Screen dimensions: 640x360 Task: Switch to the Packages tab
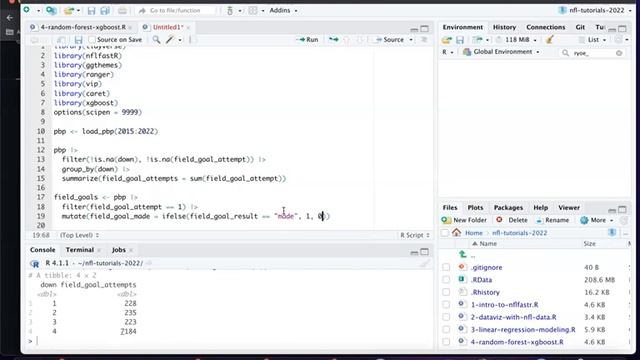[x=508, y=207]
